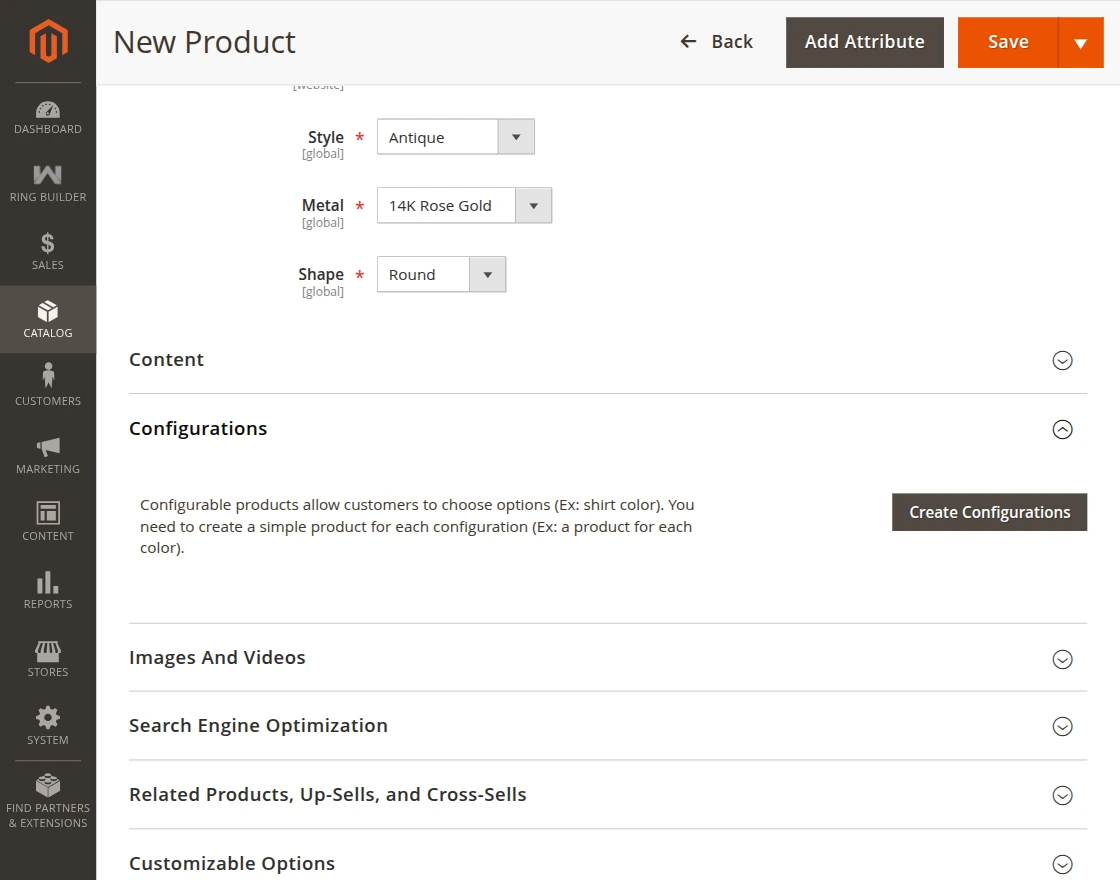1120x880 pixels.
Task: Open the Save button dropdown arrow
Action: tap(1083, 42)
